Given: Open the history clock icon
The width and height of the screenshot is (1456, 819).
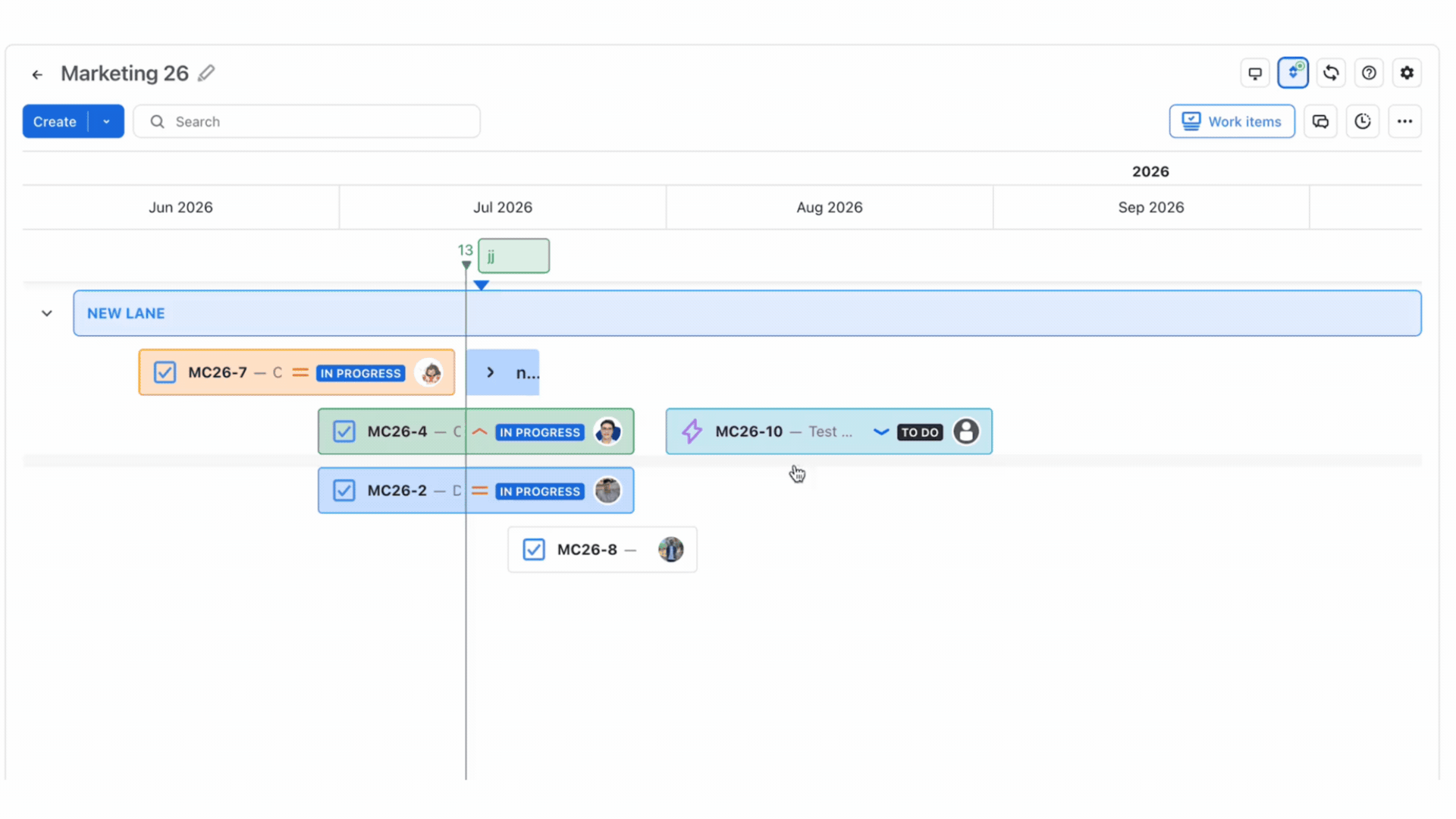Looking at the screenshot, I should [x=1363, y=121].
